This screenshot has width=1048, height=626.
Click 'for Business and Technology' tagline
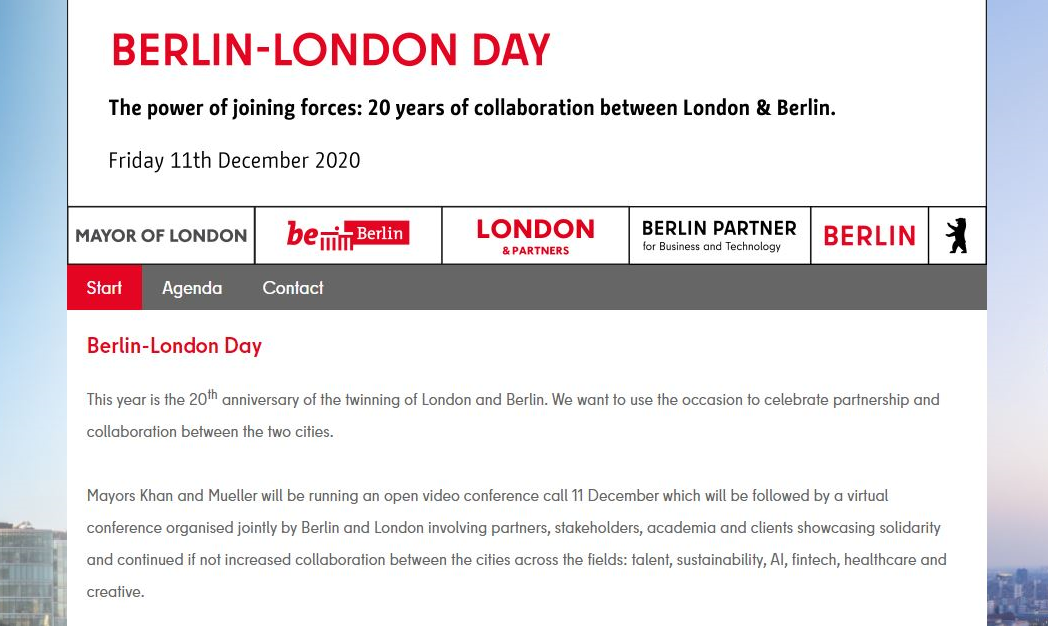[x=711, y=247]
